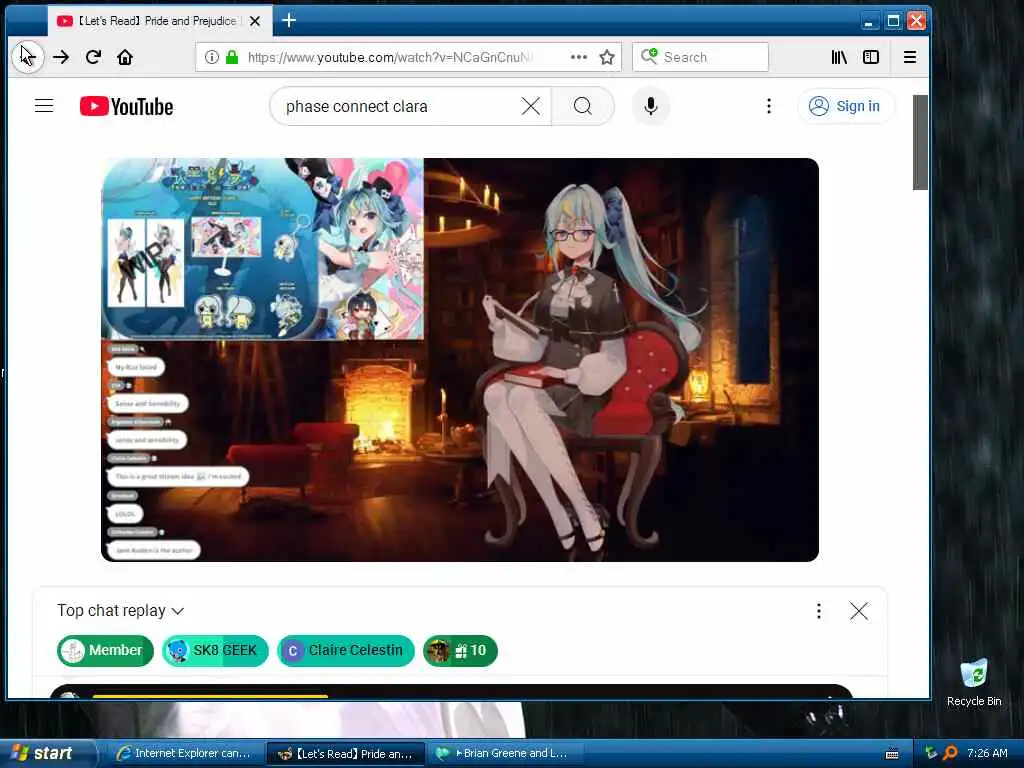Open the Recycle Bin desktop icon
Viewport: 1024px width, 768px height.
(x=974, y=683)
